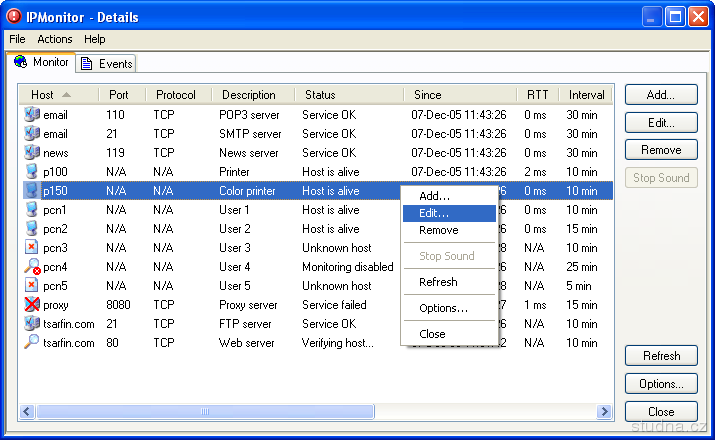This screenshot has width=715, height=440.
Task: Click the tsarfin.com FTP server icon
Action: 32,324
